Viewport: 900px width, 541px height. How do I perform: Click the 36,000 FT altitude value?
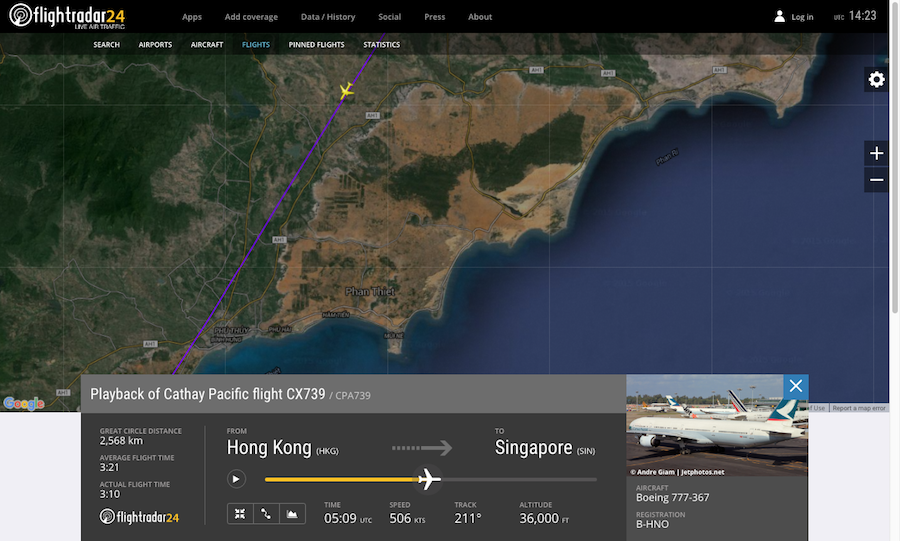[544, 518]
